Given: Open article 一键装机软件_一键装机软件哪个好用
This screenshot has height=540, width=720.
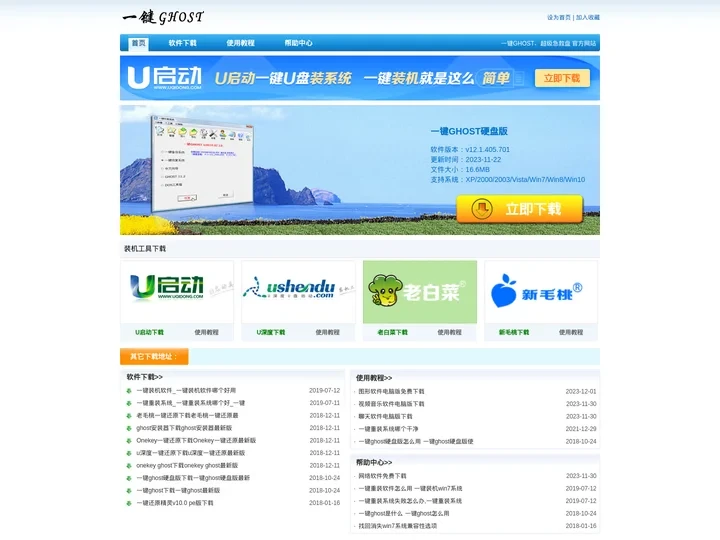Looking at the screenshot, I should click(186, 390).
